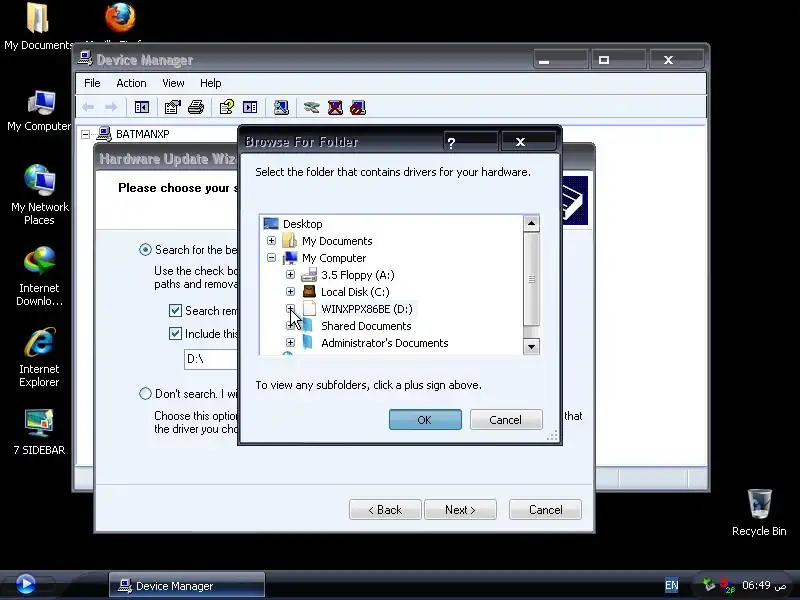Click the Update Driver toolbar icon
This screenshot has width=800, height=600.
click(311, 107)
